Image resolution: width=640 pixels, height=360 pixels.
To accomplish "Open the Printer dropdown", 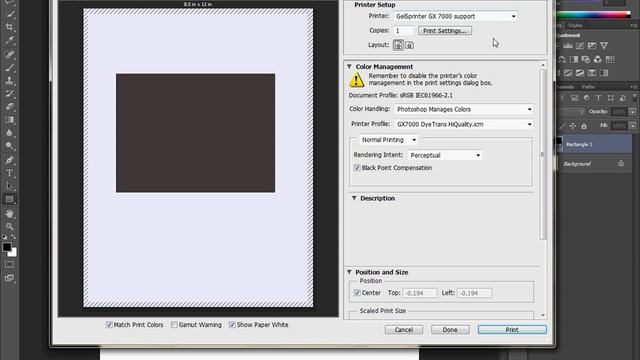I will click(456, 16).
